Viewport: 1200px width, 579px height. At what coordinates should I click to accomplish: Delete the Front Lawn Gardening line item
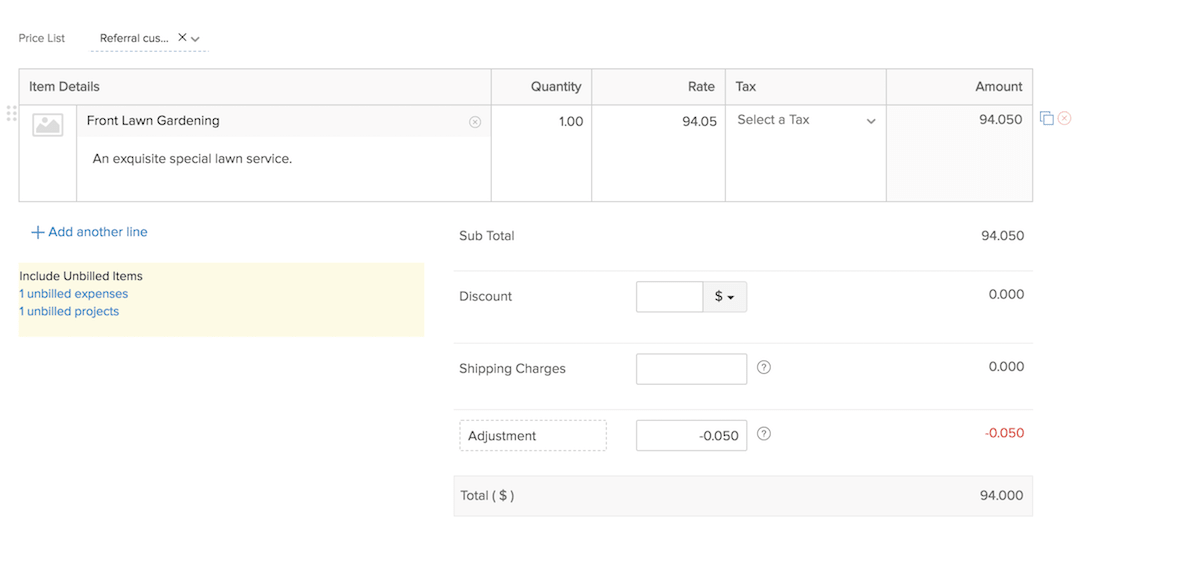[1063, 117]
